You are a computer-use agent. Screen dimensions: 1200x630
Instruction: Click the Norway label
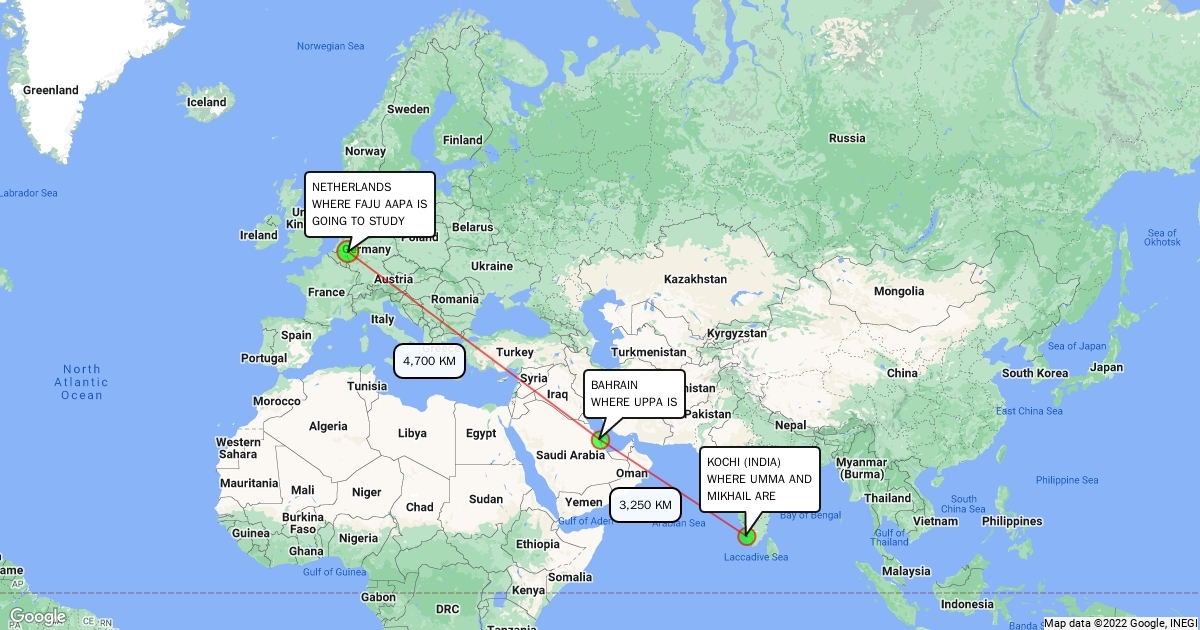point(365,151)
